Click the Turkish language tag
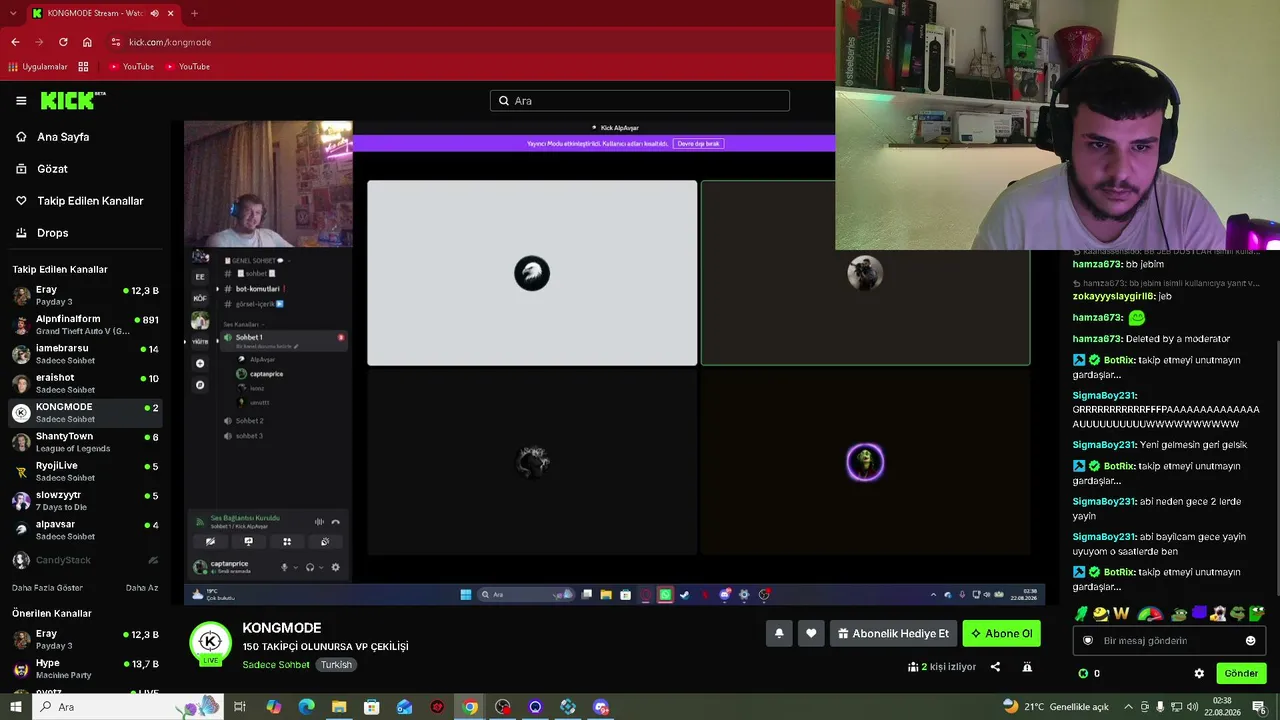Image resolution: width=1280 pixels, height=720 pixels. 336,665
